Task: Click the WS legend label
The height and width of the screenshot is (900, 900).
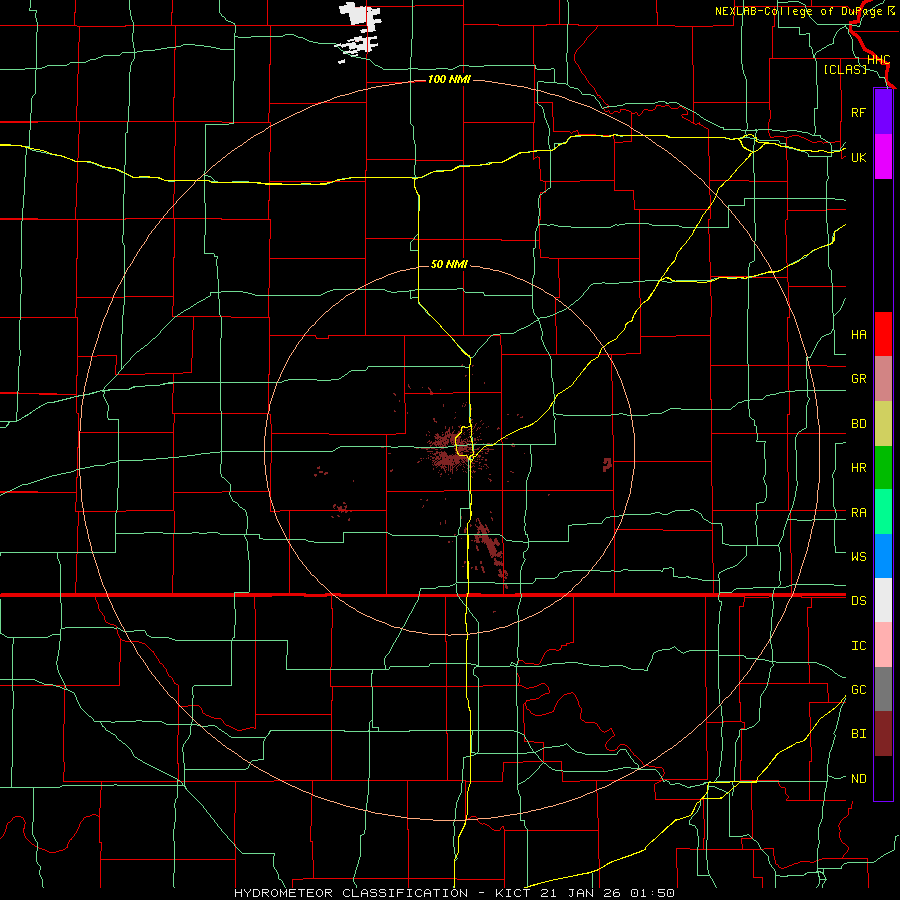Action: tap(859, 556)
